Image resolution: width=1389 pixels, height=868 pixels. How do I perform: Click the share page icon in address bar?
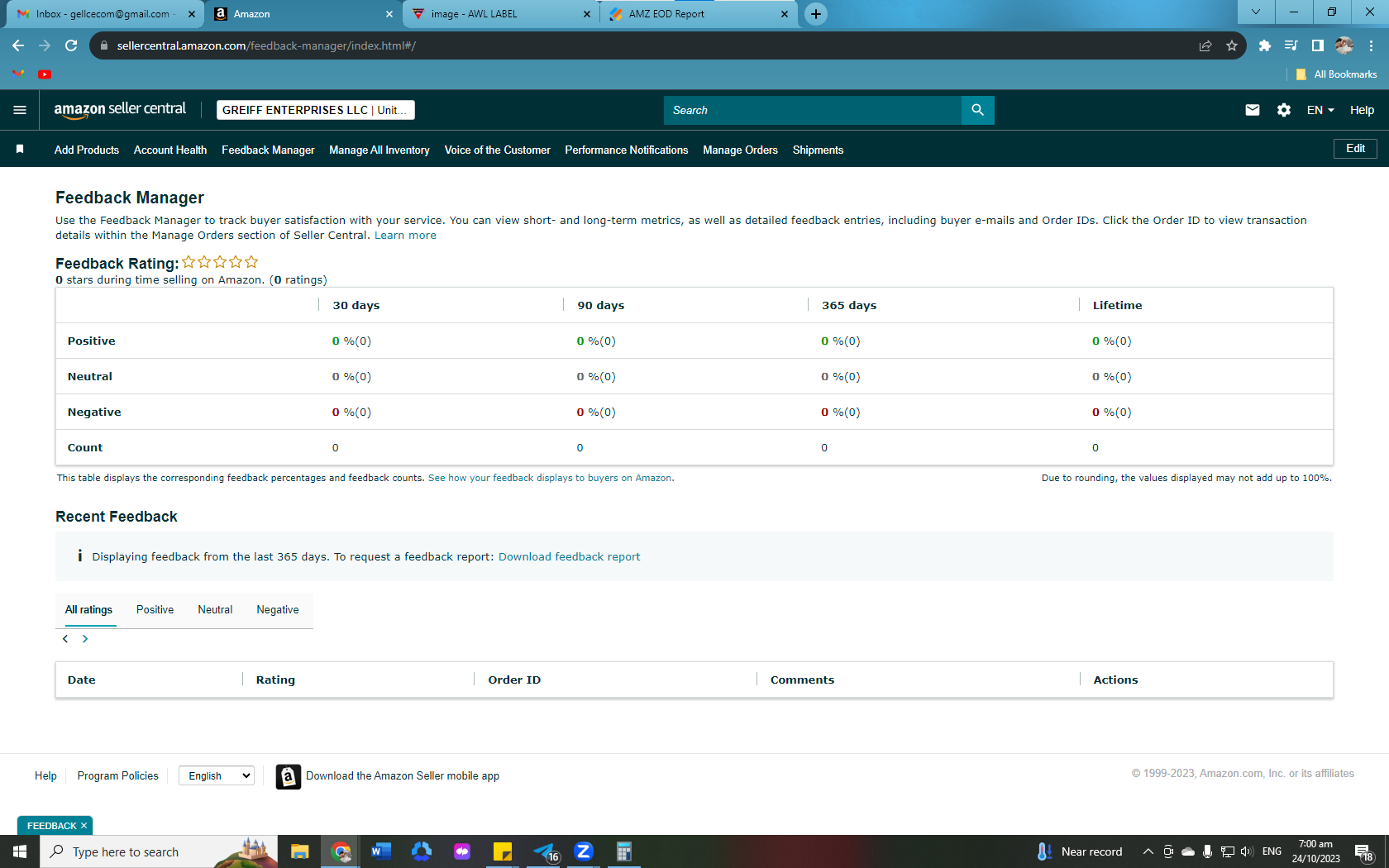[x=1205, y=45]
